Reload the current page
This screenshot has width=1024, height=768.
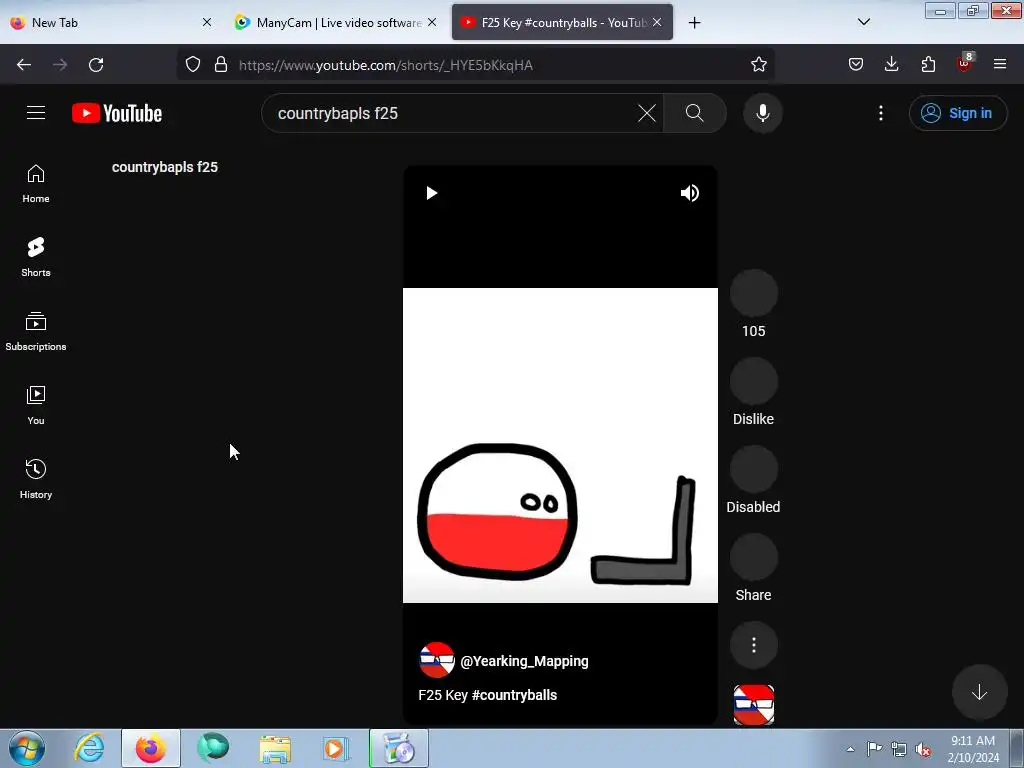pos(96,65)
